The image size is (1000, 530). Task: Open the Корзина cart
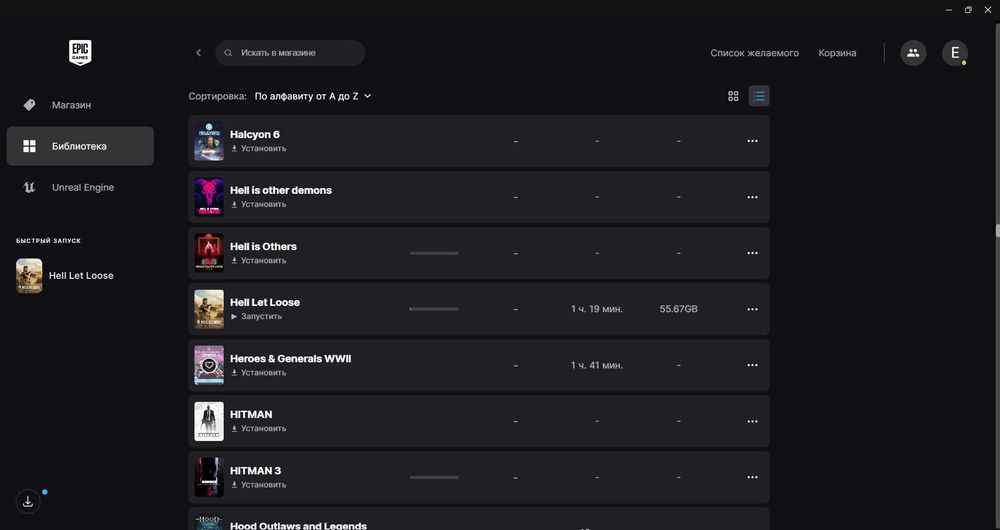pos(837,53)
